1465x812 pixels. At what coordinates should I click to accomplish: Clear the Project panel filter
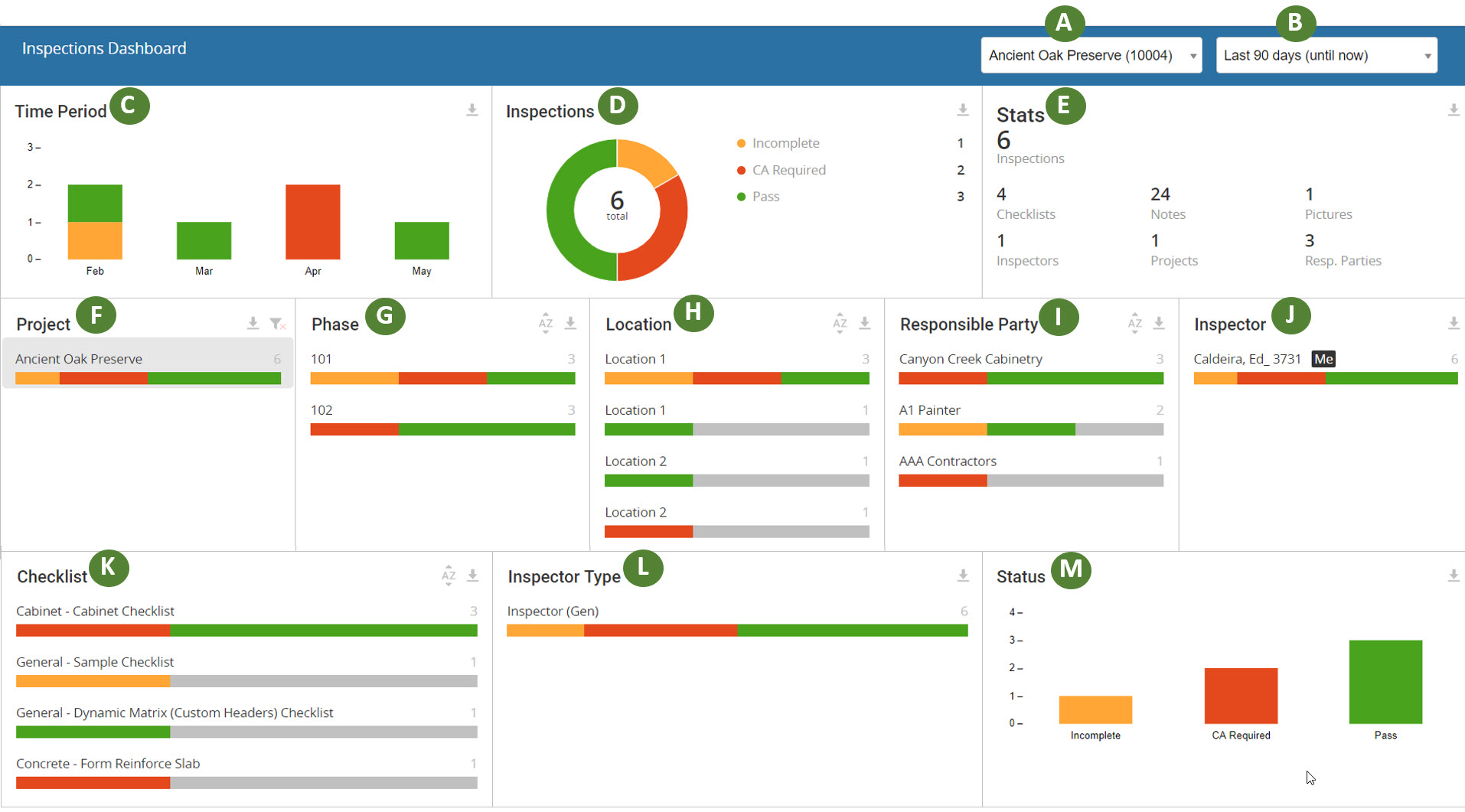[x=277, y=324]
